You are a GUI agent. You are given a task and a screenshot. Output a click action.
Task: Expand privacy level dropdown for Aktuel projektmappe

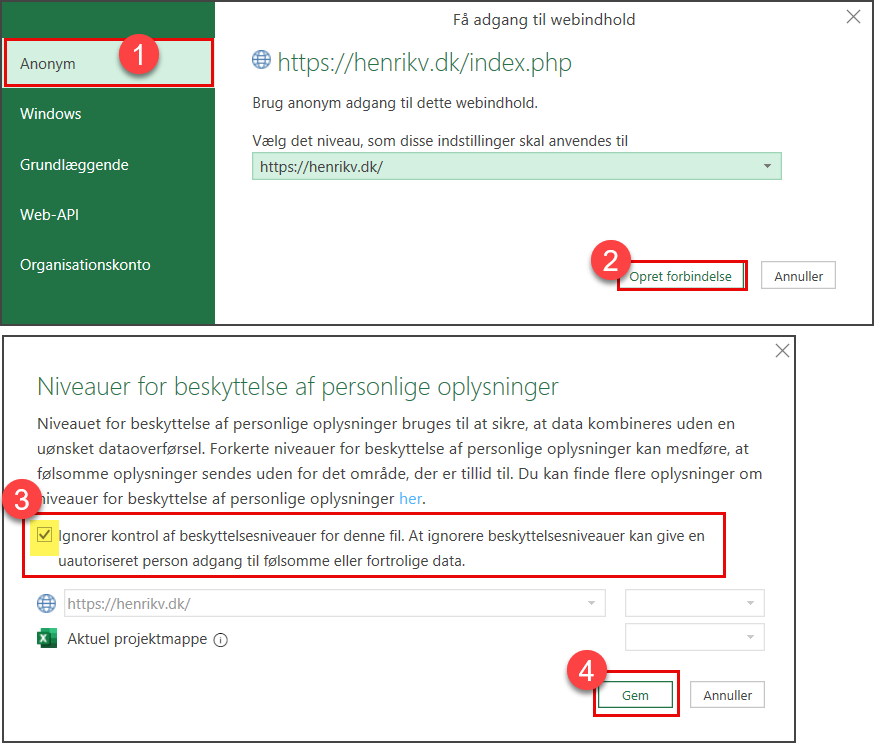coord(695,637)
